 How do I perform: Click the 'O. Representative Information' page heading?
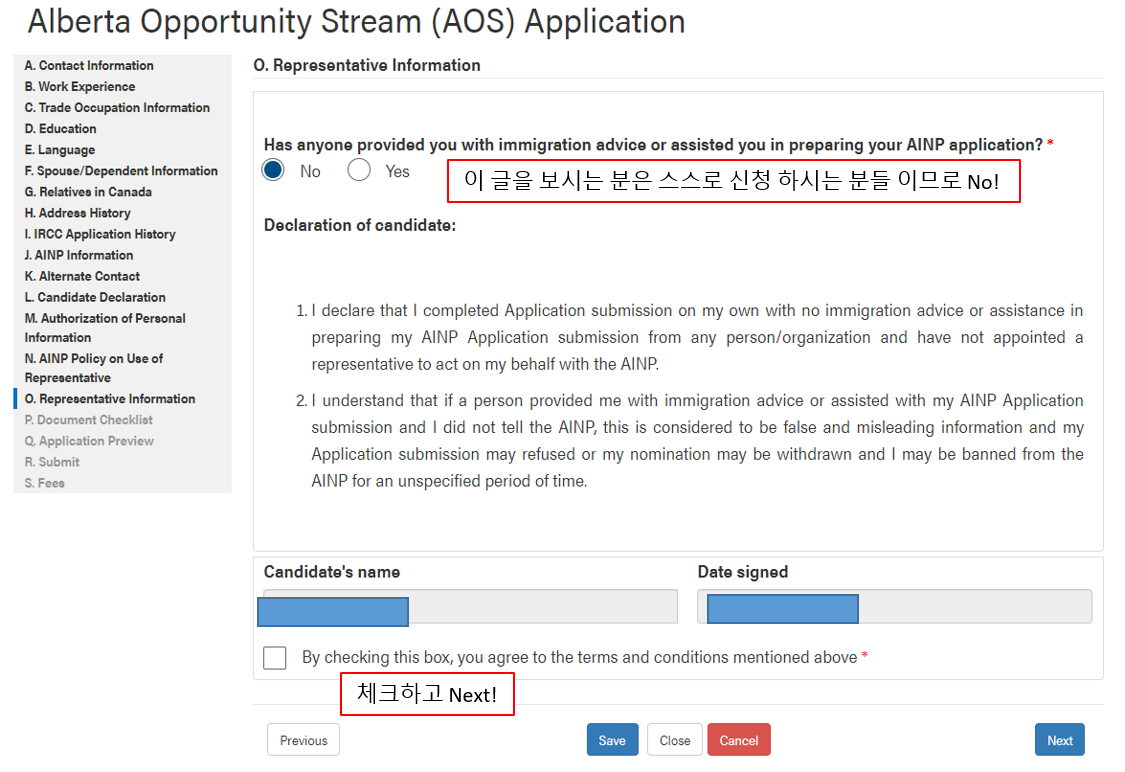(367, 65)
